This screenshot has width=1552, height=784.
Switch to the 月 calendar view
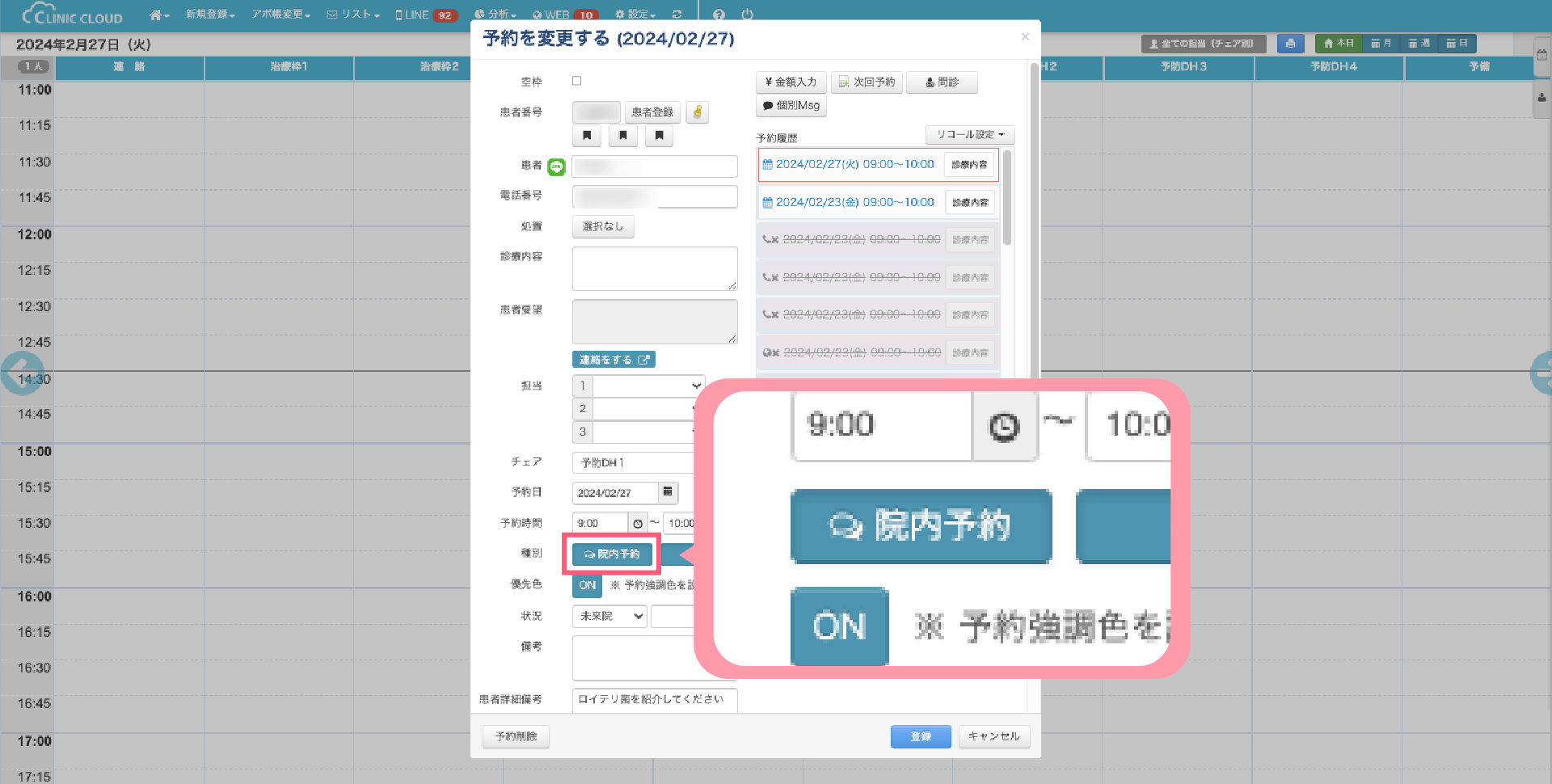pos(1381,44)
